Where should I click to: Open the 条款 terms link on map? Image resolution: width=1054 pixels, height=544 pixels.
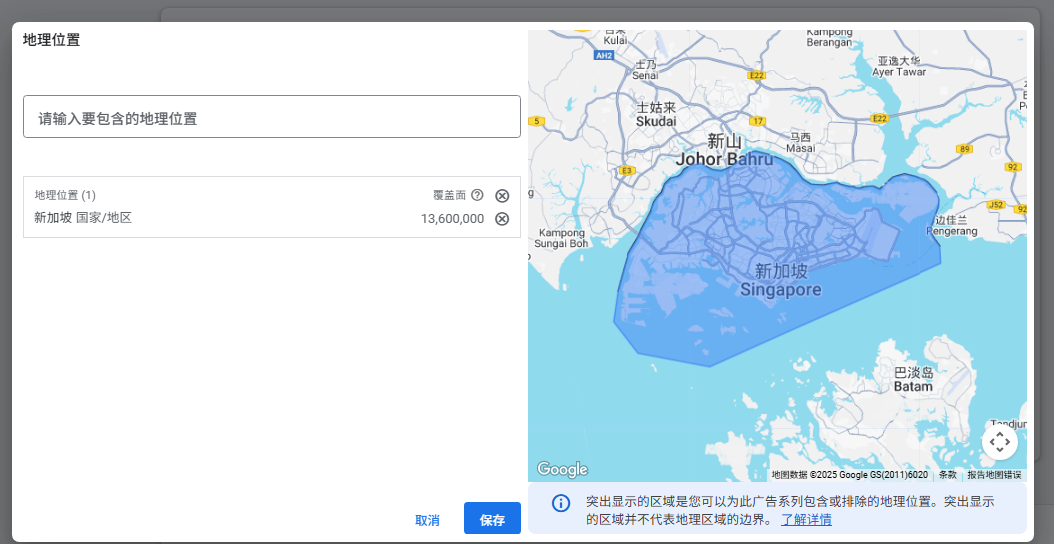pos(947,475)
